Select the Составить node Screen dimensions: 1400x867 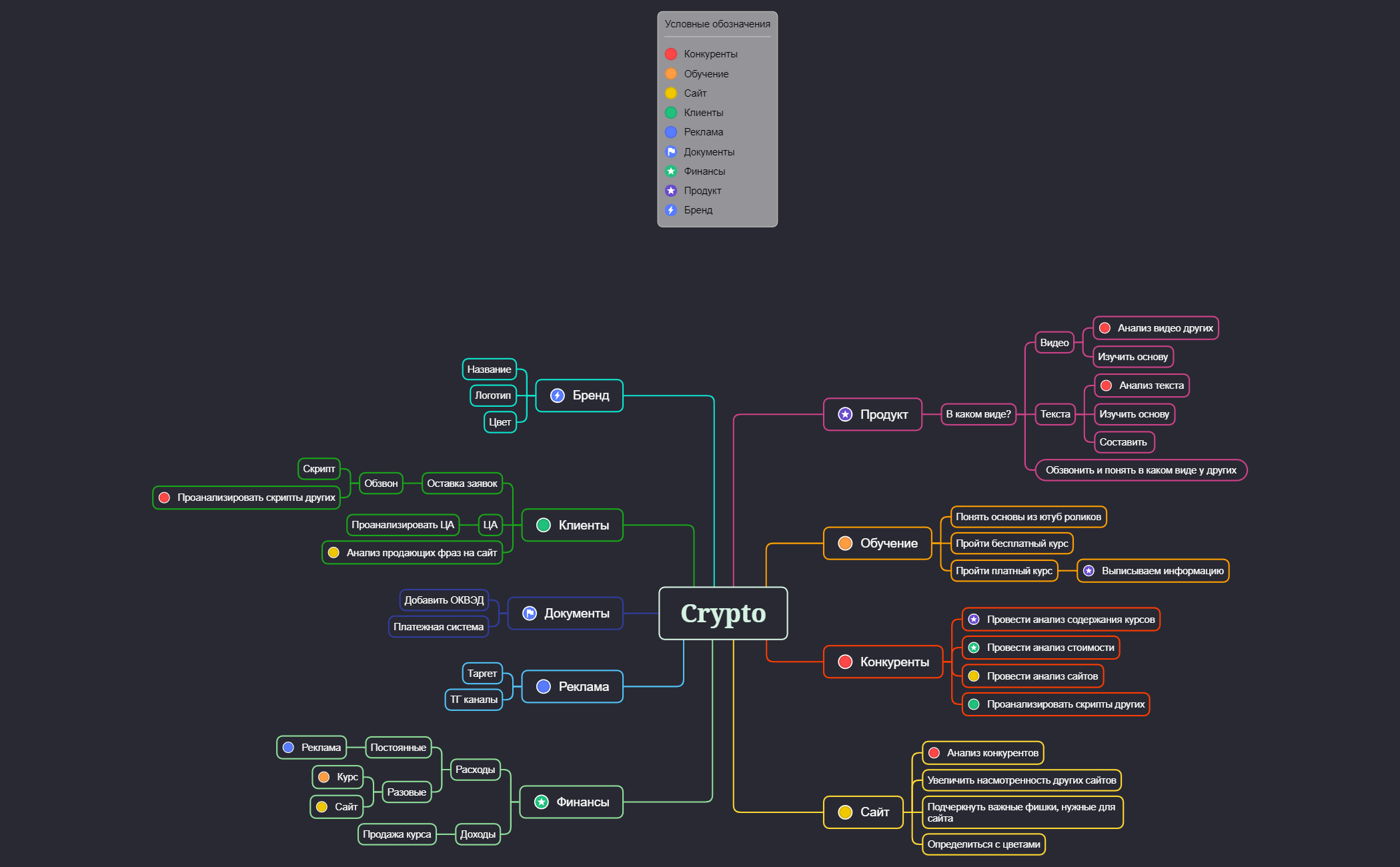1124,442
